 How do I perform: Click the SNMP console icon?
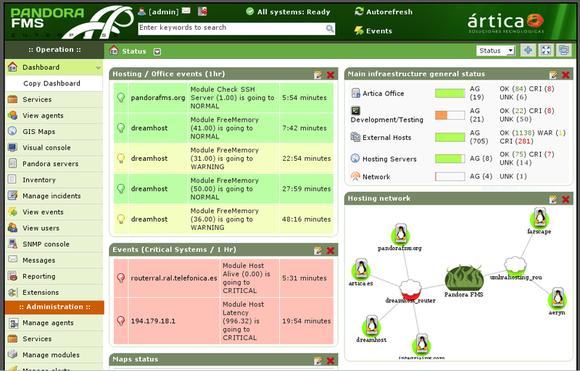pyautogui.click(x=13, y=244)
